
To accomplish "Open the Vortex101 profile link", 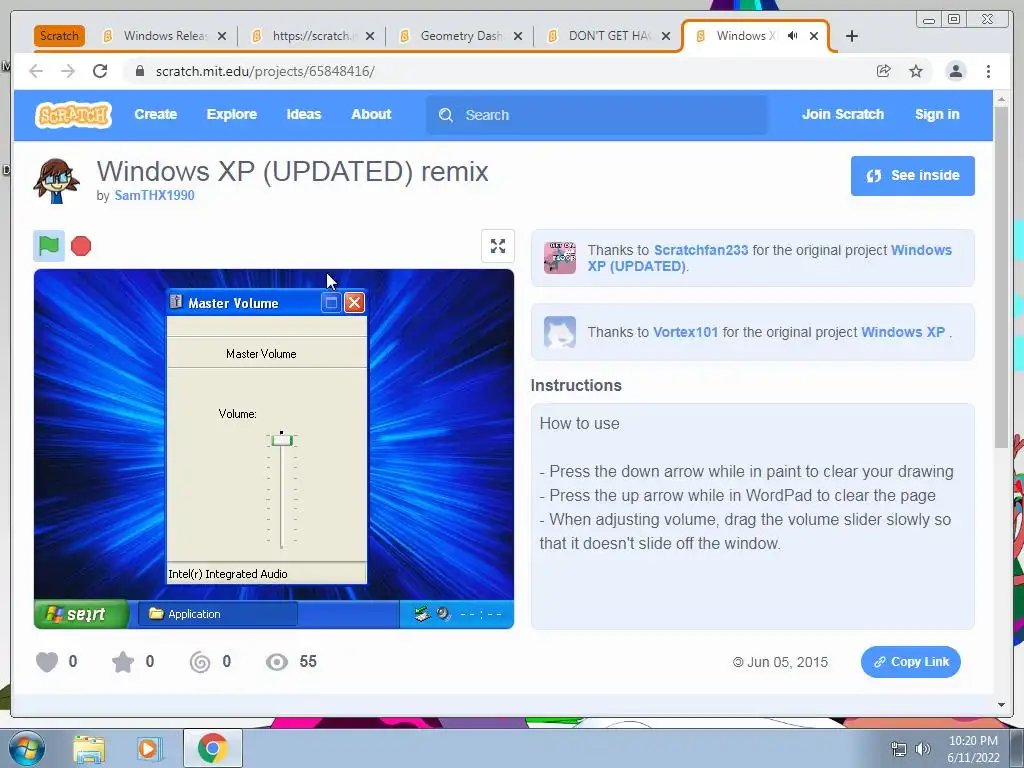I will pyautogui.click(x=685, y=332).
